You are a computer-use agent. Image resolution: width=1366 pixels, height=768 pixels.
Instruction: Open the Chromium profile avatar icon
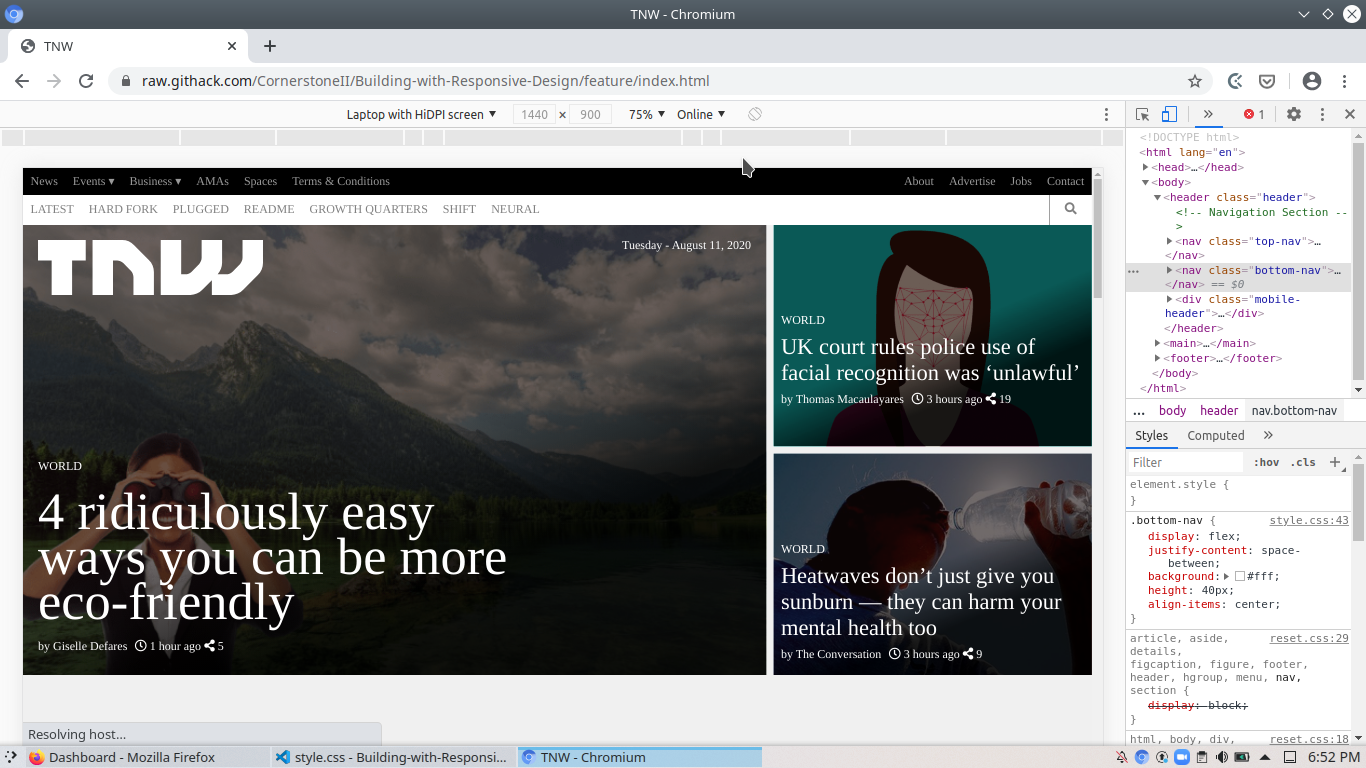(1312, 81)
